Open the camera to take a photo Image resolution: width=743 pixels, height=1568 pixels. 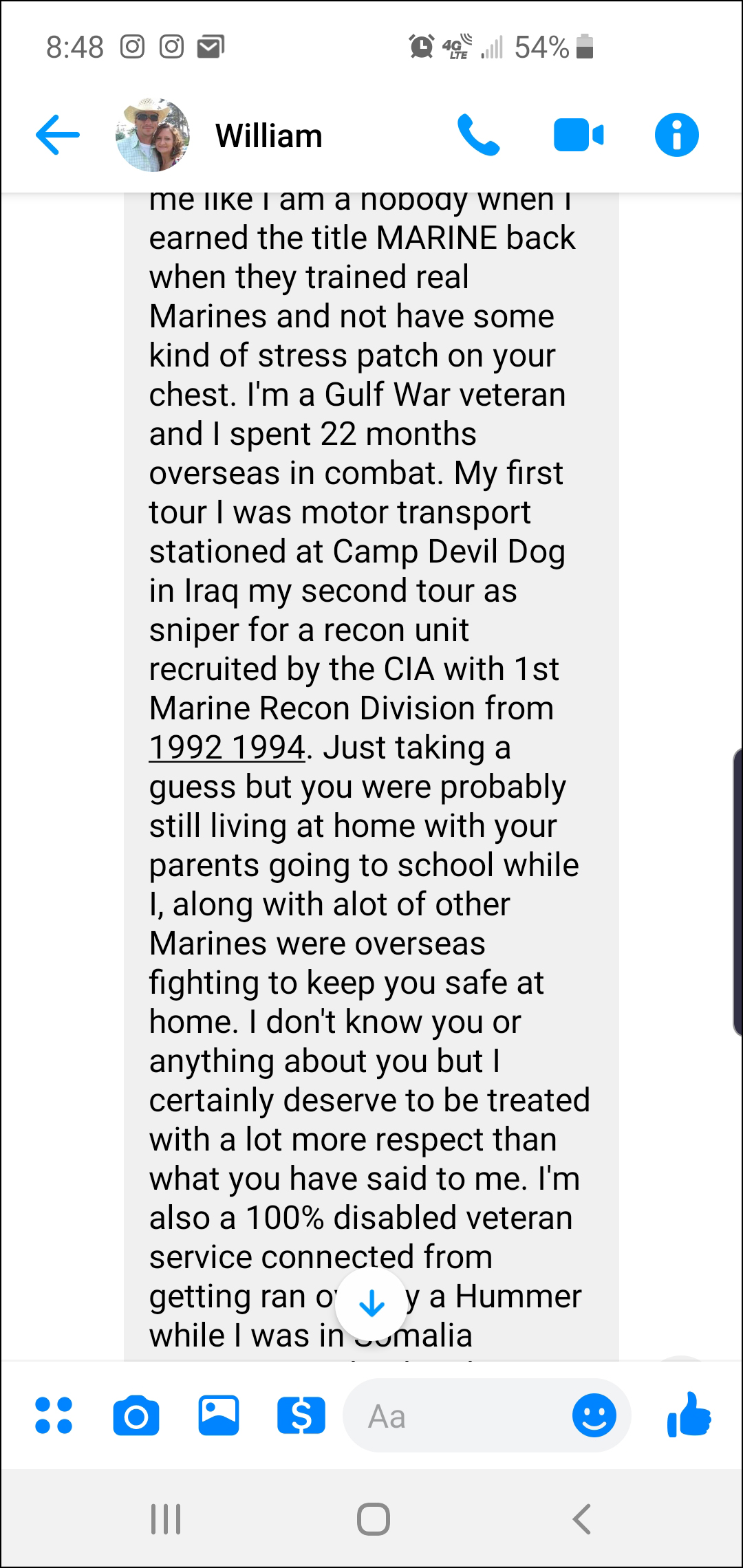[x=136, y=1415]
